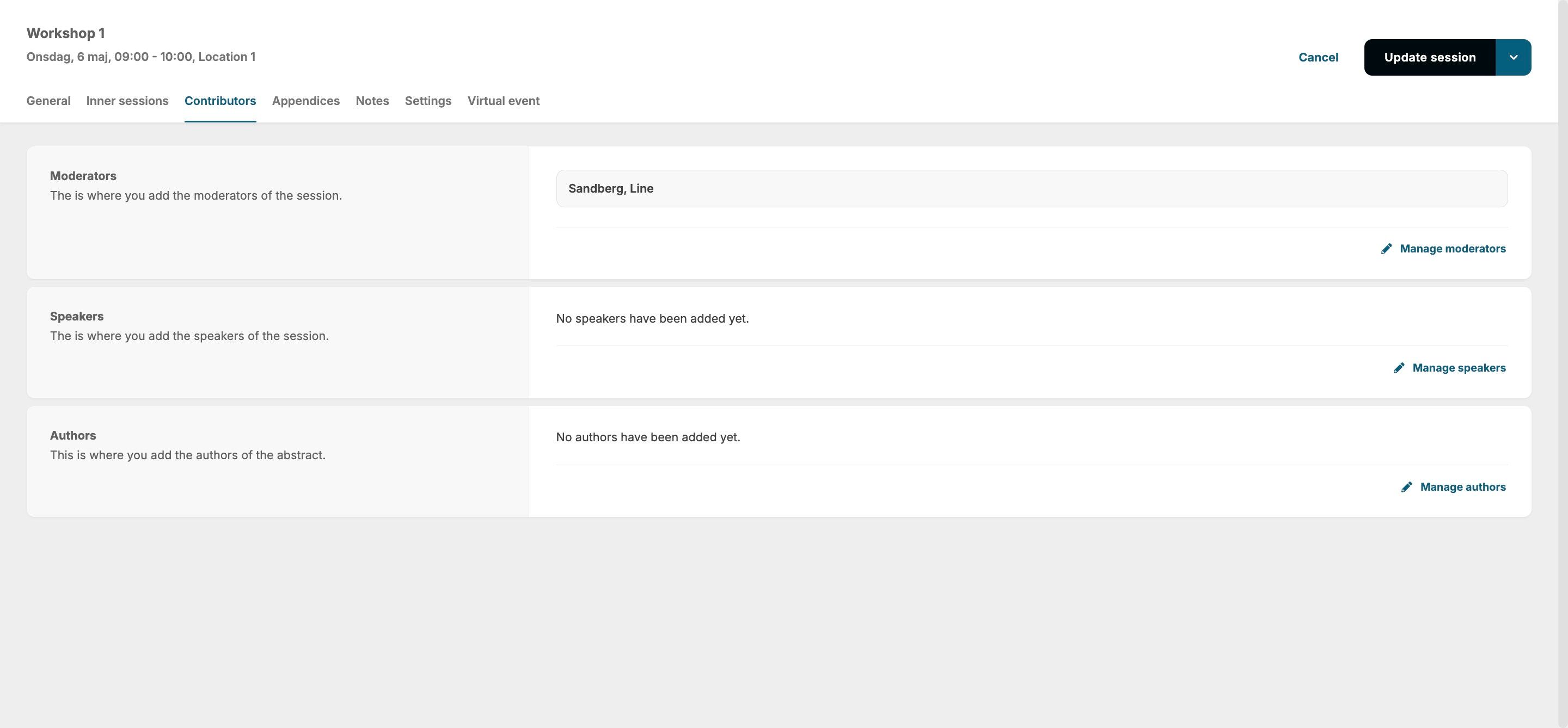Click the pencil icon beside Manage authors

pyautogui.click(x=1406, y=487)
